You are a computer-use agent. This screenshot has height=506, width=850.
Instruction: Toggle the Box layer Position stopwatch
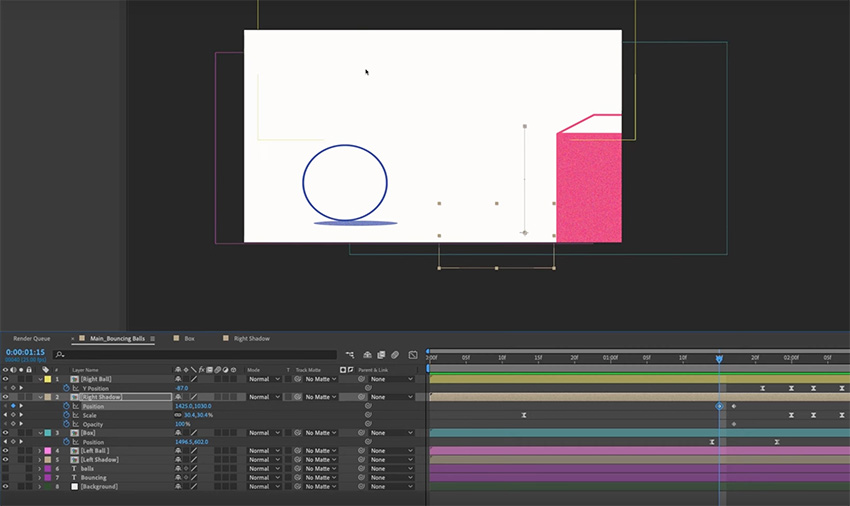pyautogui.click(x=67, y=442)
